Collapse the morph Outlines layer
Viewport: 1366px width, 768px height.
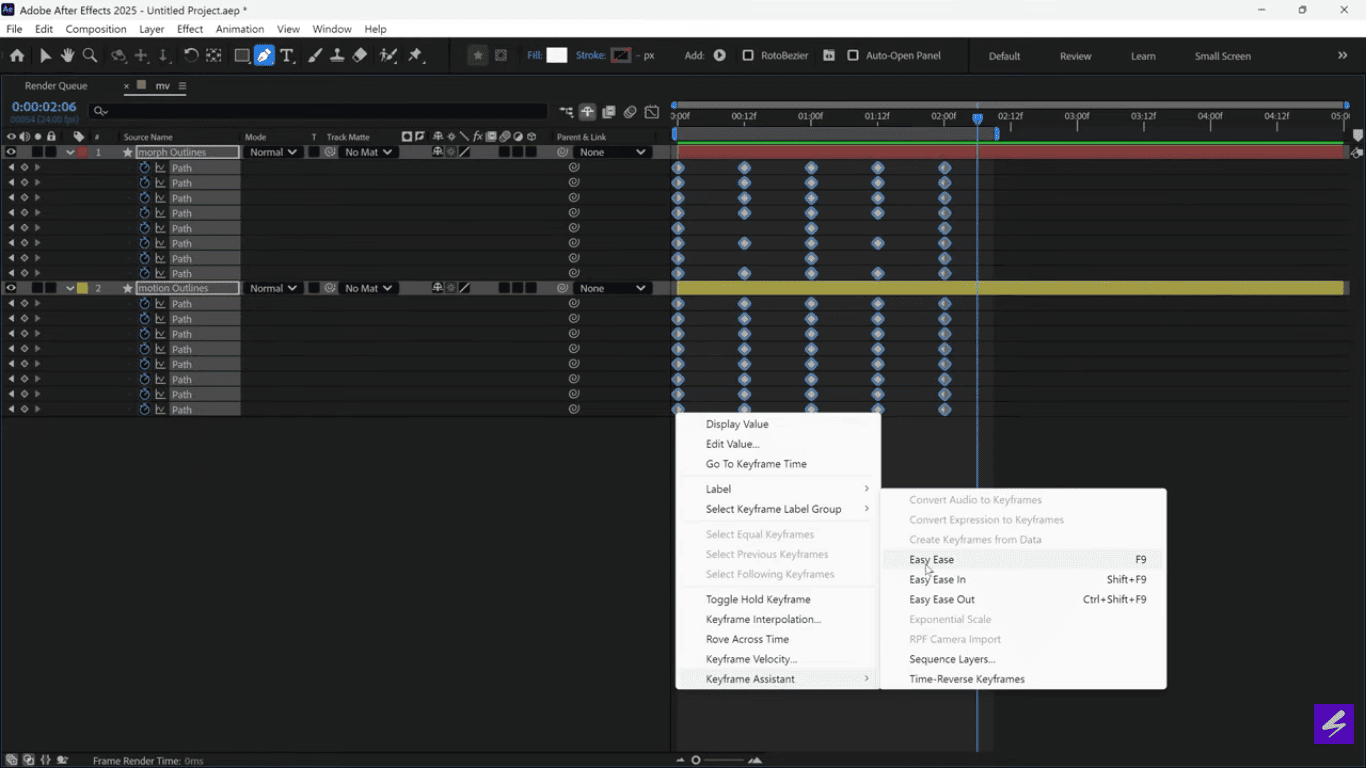point(70,152)
